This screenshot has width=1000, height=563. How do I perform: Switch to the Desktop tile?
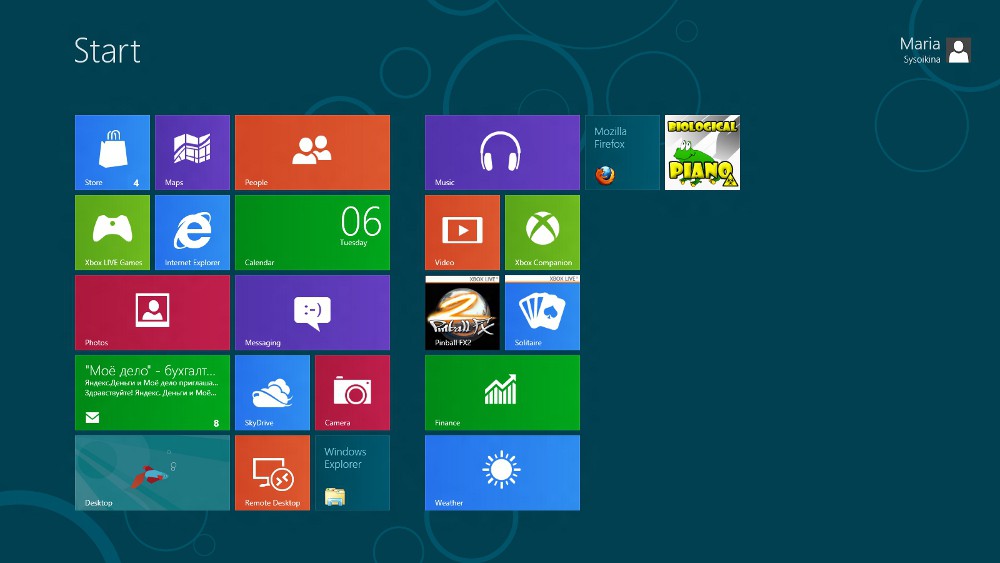coord(152,472)
